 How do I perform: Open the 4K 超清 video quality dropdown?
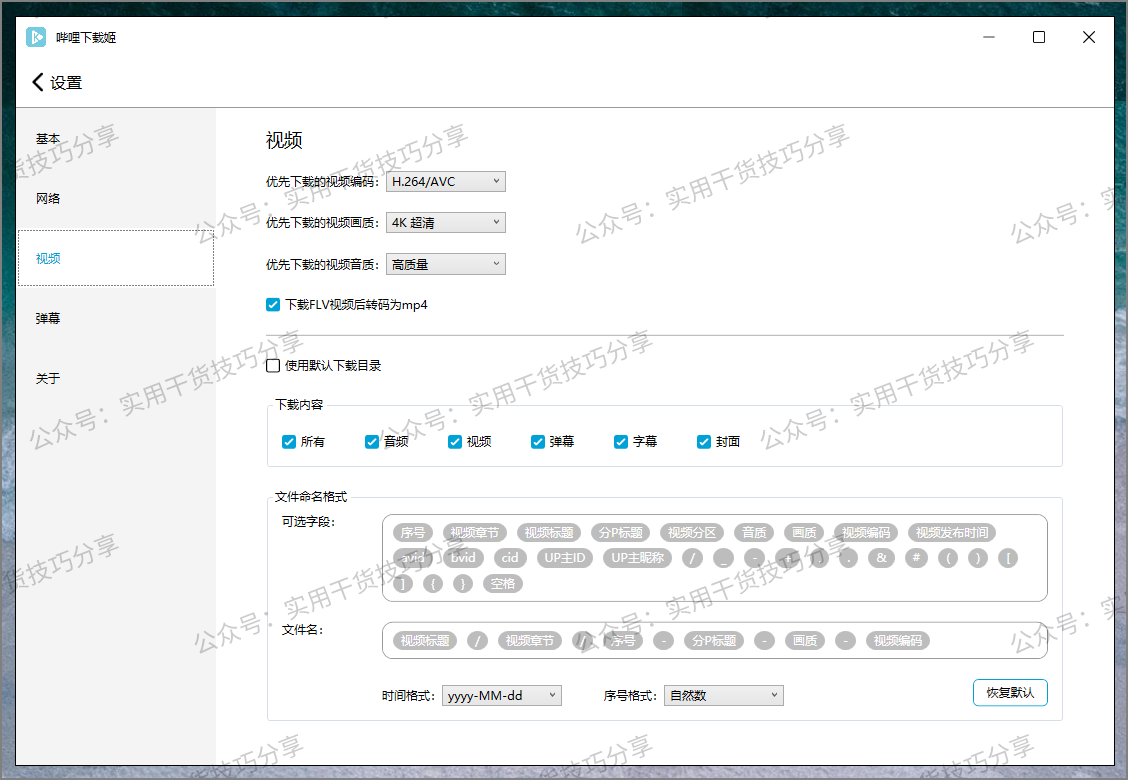click(445, 223)
